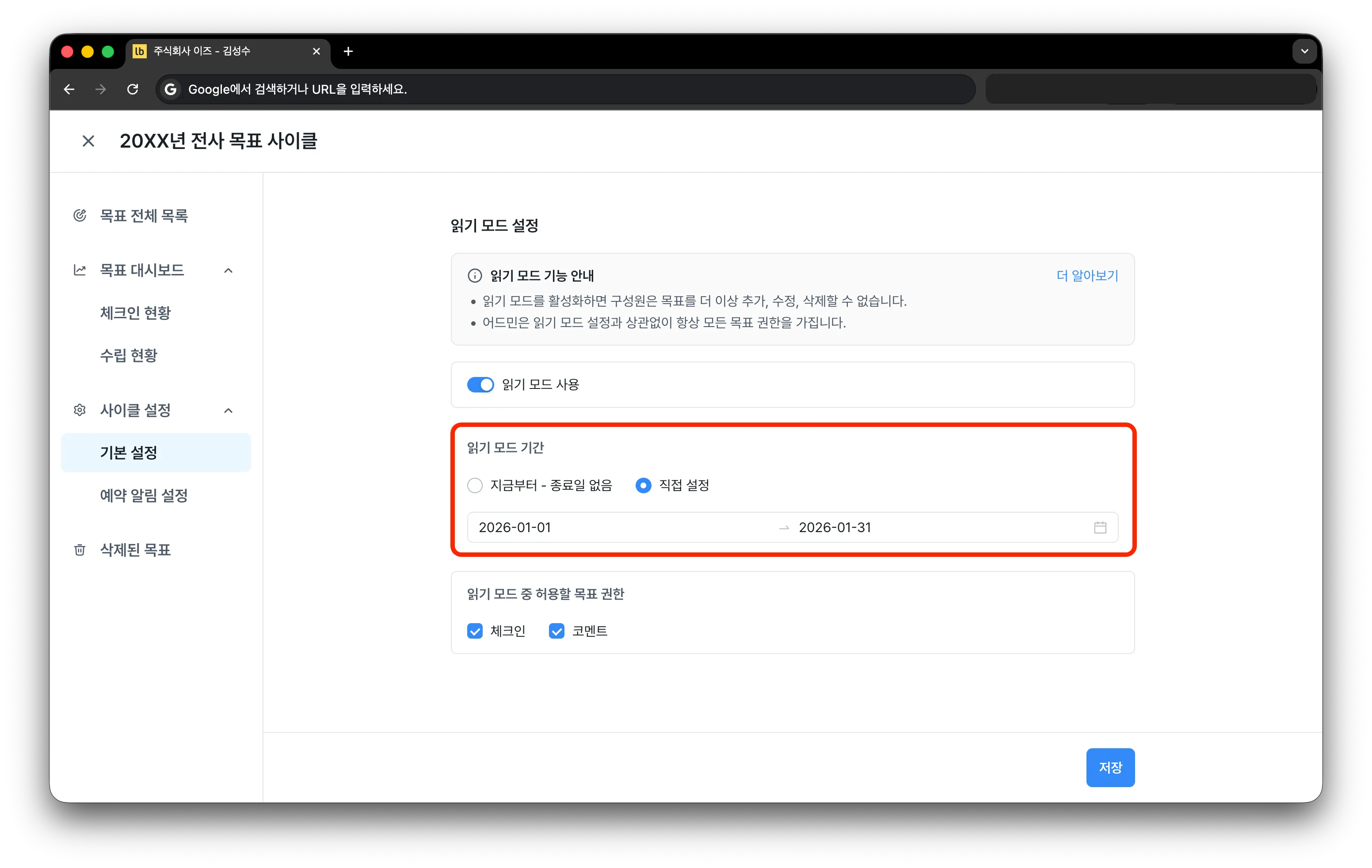This screenshot has width=1372, height=868.
Task: Open a new browser tab with plus icon
Action: [348, 51]
